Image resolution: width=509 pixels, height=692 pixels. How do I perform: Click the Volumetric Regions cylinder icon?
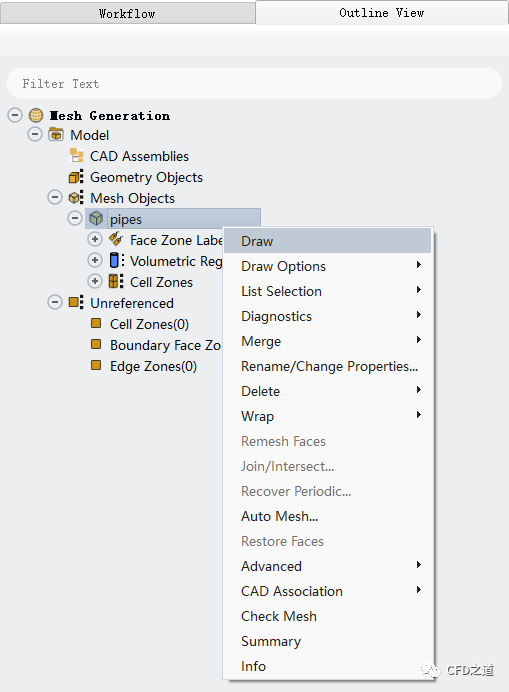[x=117, y=260]
